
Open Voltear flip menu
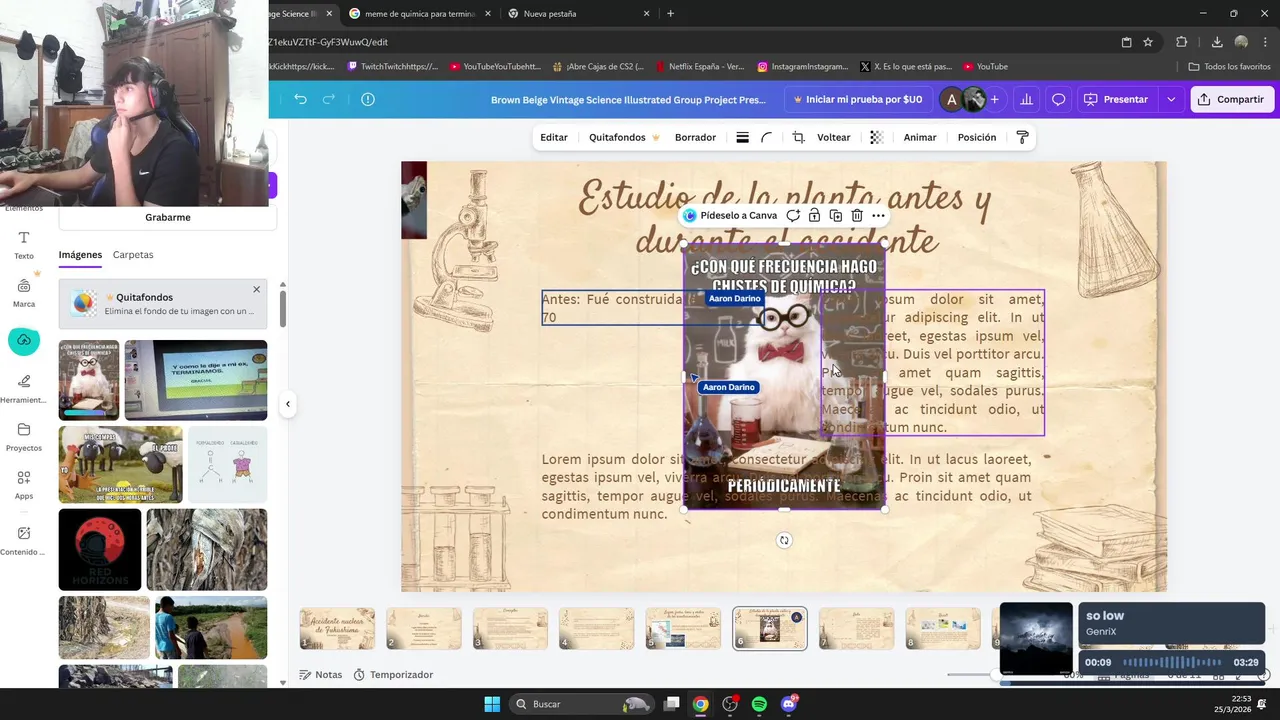pos(834,137)
